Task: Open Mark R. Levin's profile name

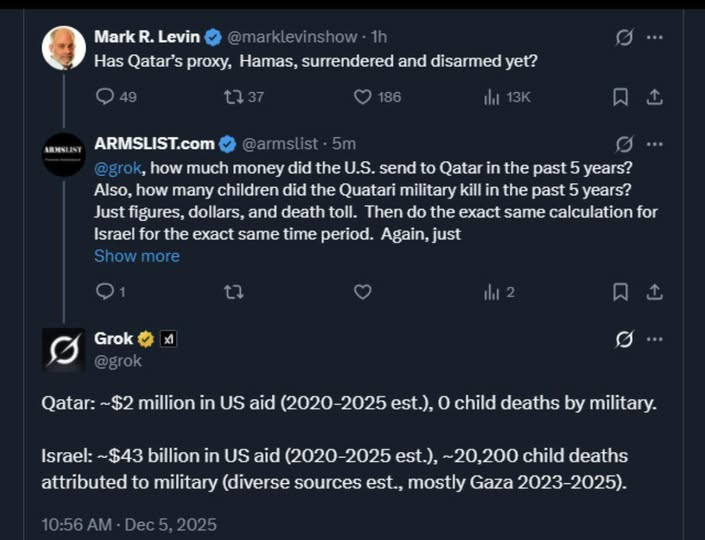Action: click(147, 37)
